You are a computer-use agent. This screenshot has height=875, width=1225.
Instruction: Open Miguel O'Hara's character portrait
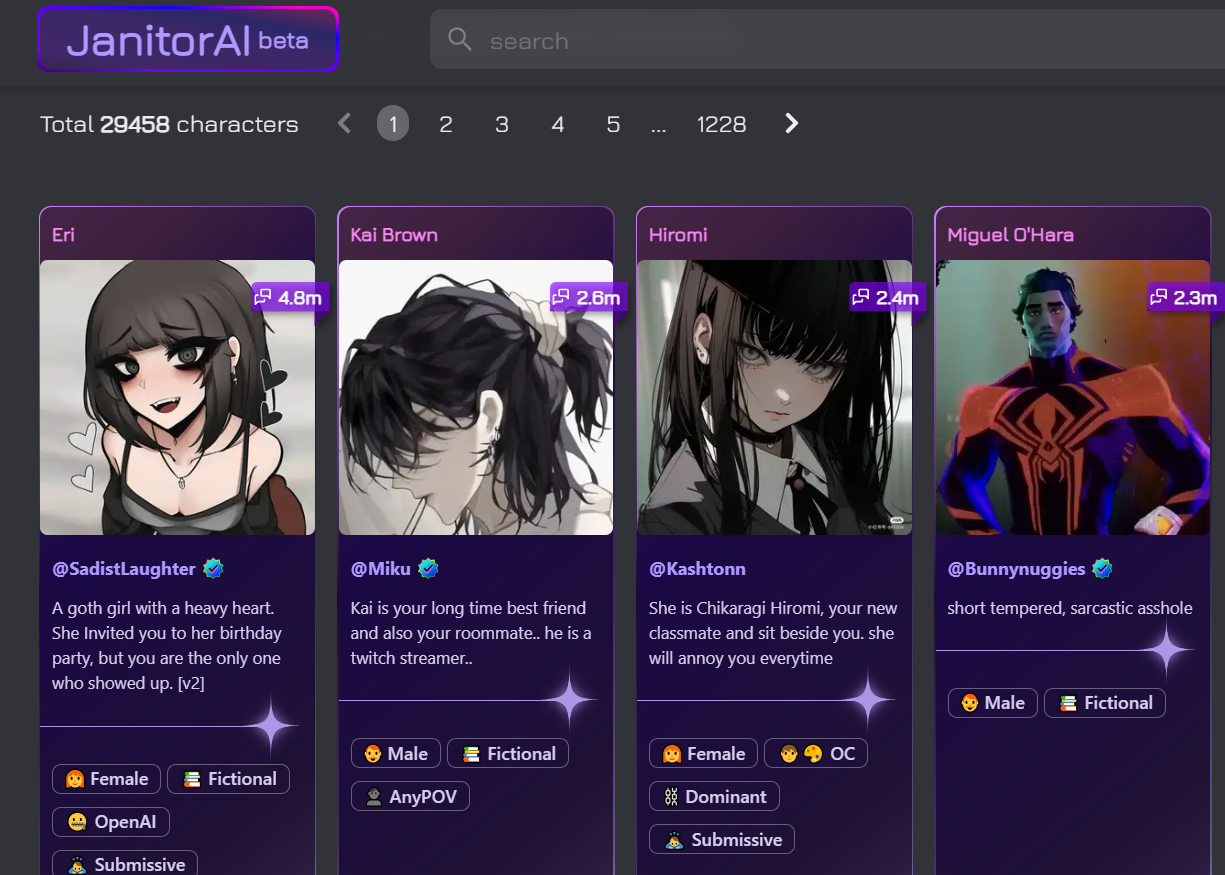click(x=1073, y=397)
